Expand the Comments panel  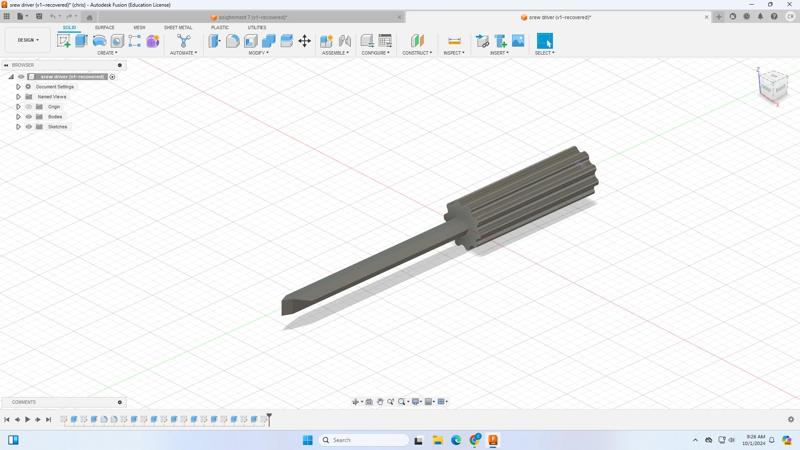(120, 402)
